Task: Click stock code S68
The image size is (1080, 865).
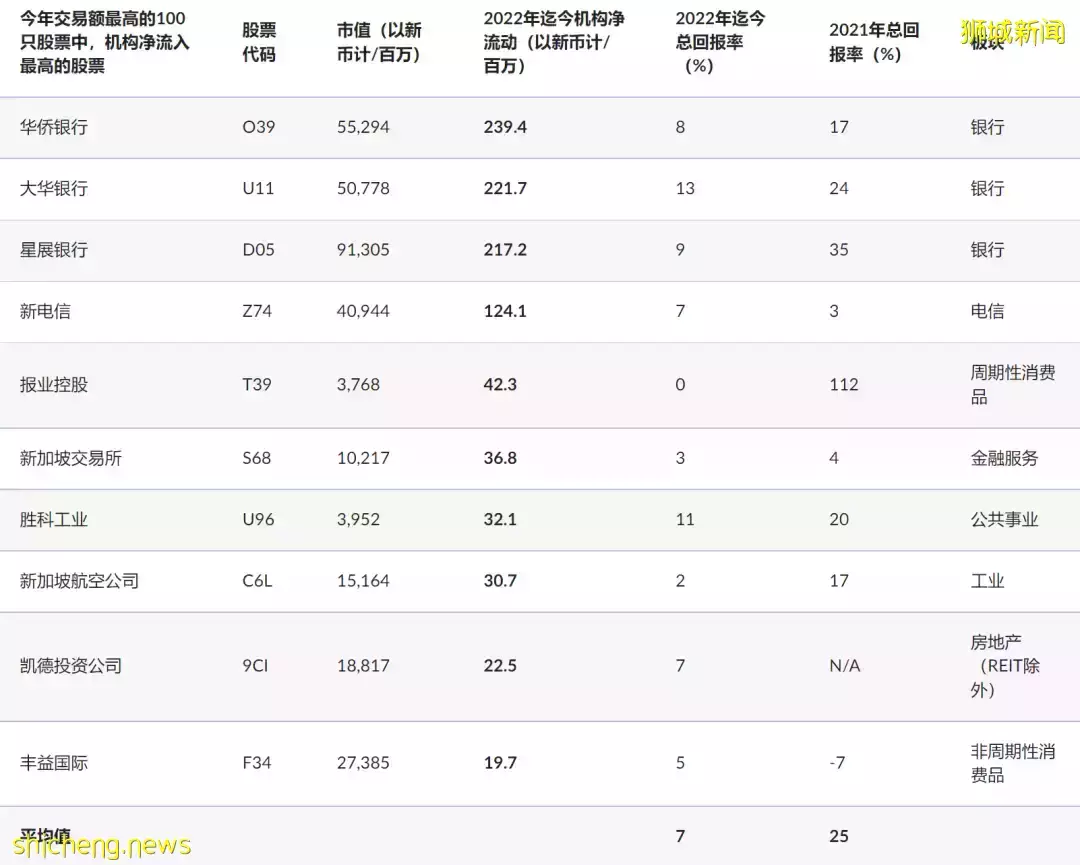Action: point(256,459)
